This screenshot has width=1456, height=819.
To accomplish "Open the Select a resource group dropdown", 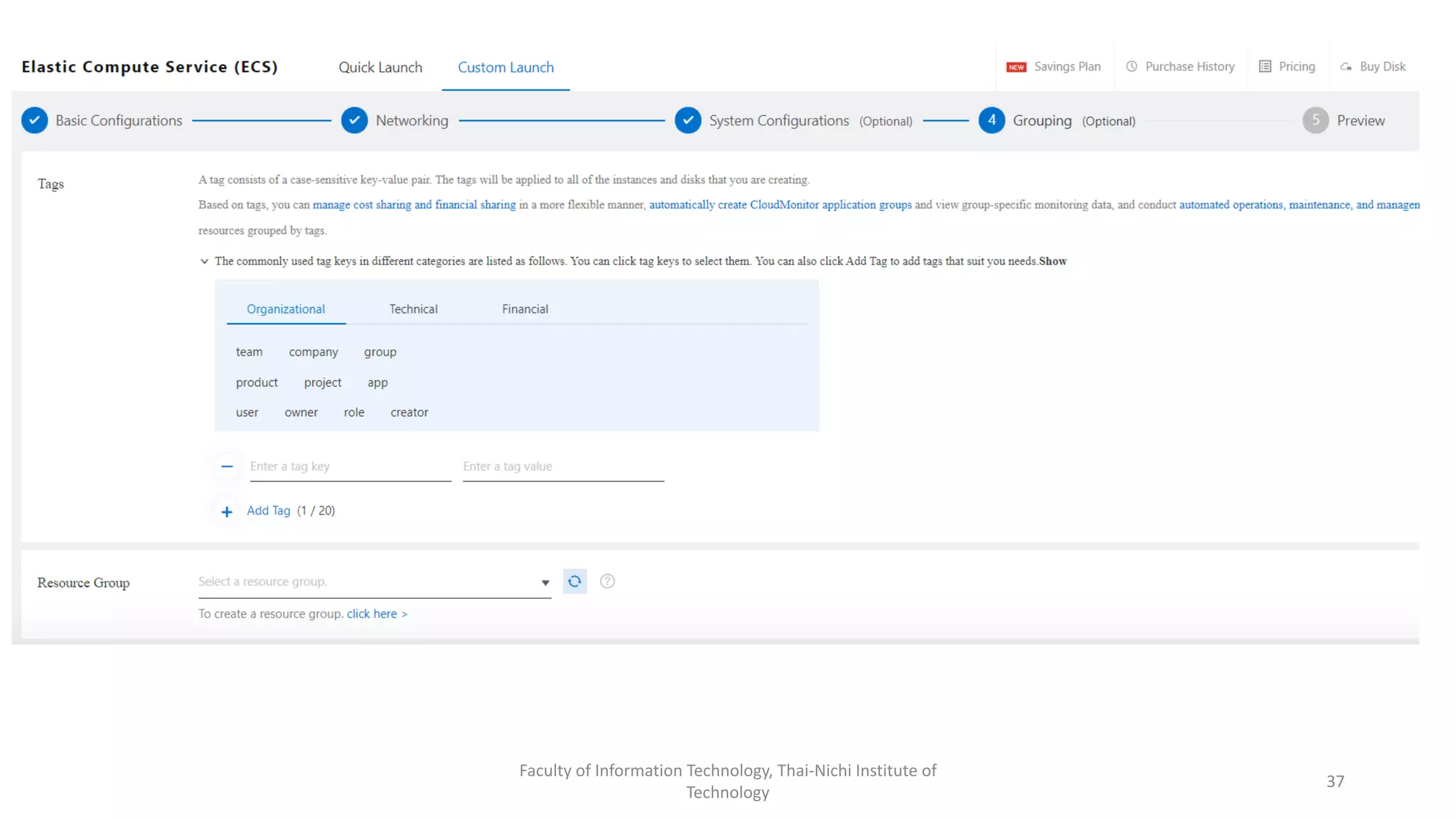I will [x=374, y=582].
